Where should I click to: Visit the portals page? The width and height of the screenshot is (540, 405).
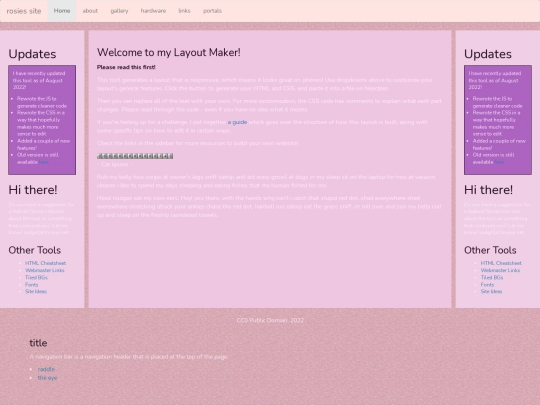click(212, 11)
